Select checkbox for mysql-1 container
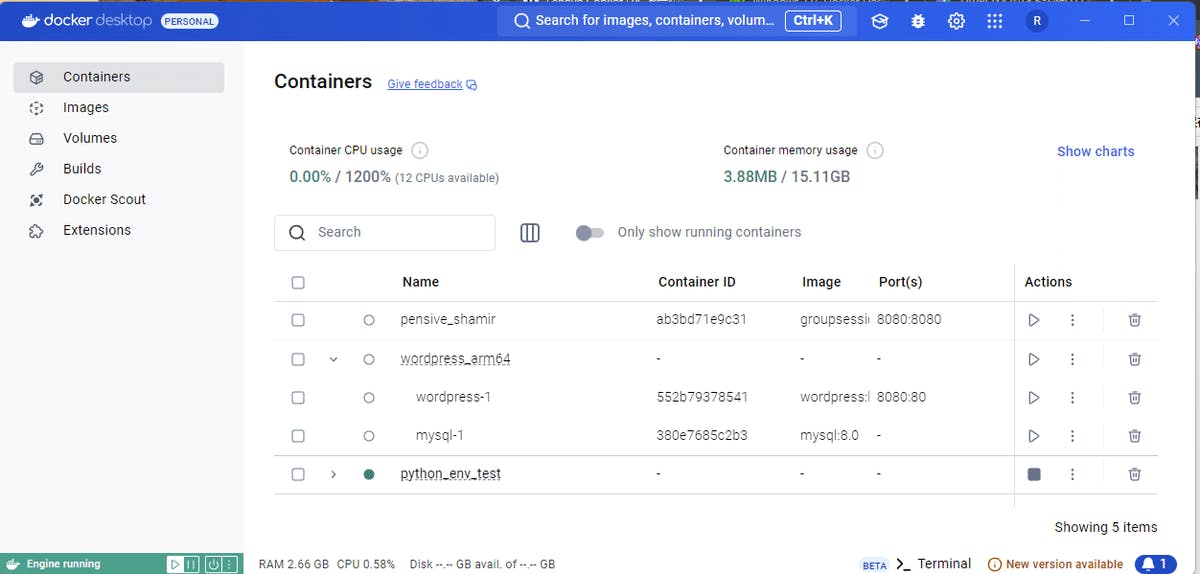Viewport: 1200px width, 574px height. tap(298, 436)
